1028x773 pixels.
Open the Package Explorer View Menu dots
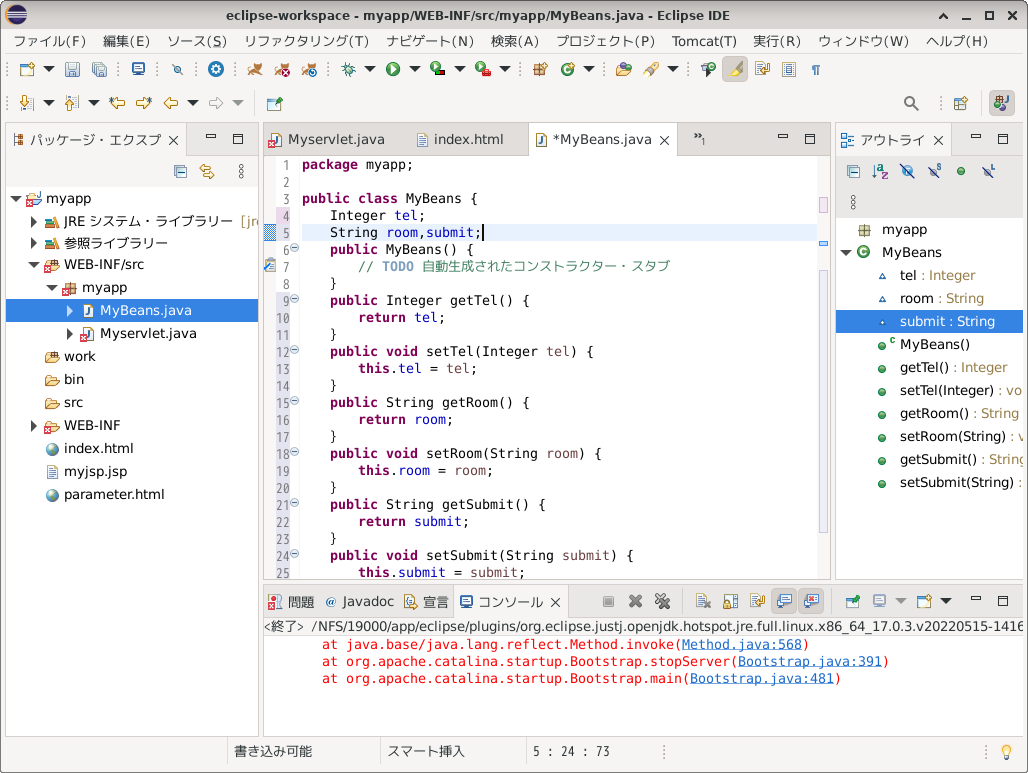241,172
